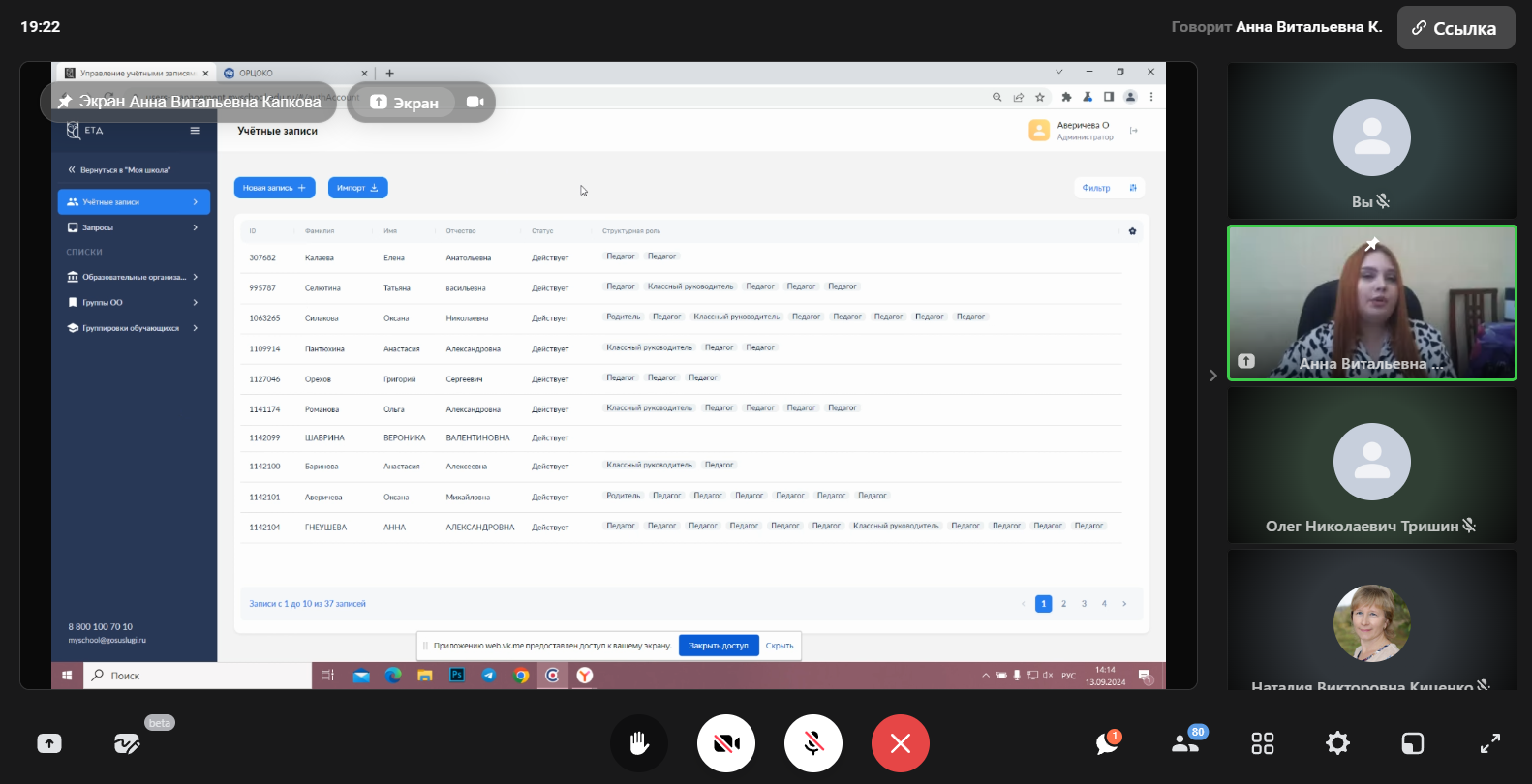Click the "Ссылка" invite link button
This screenshot has height=784, width=1532.
click(x=1455, y=28)
